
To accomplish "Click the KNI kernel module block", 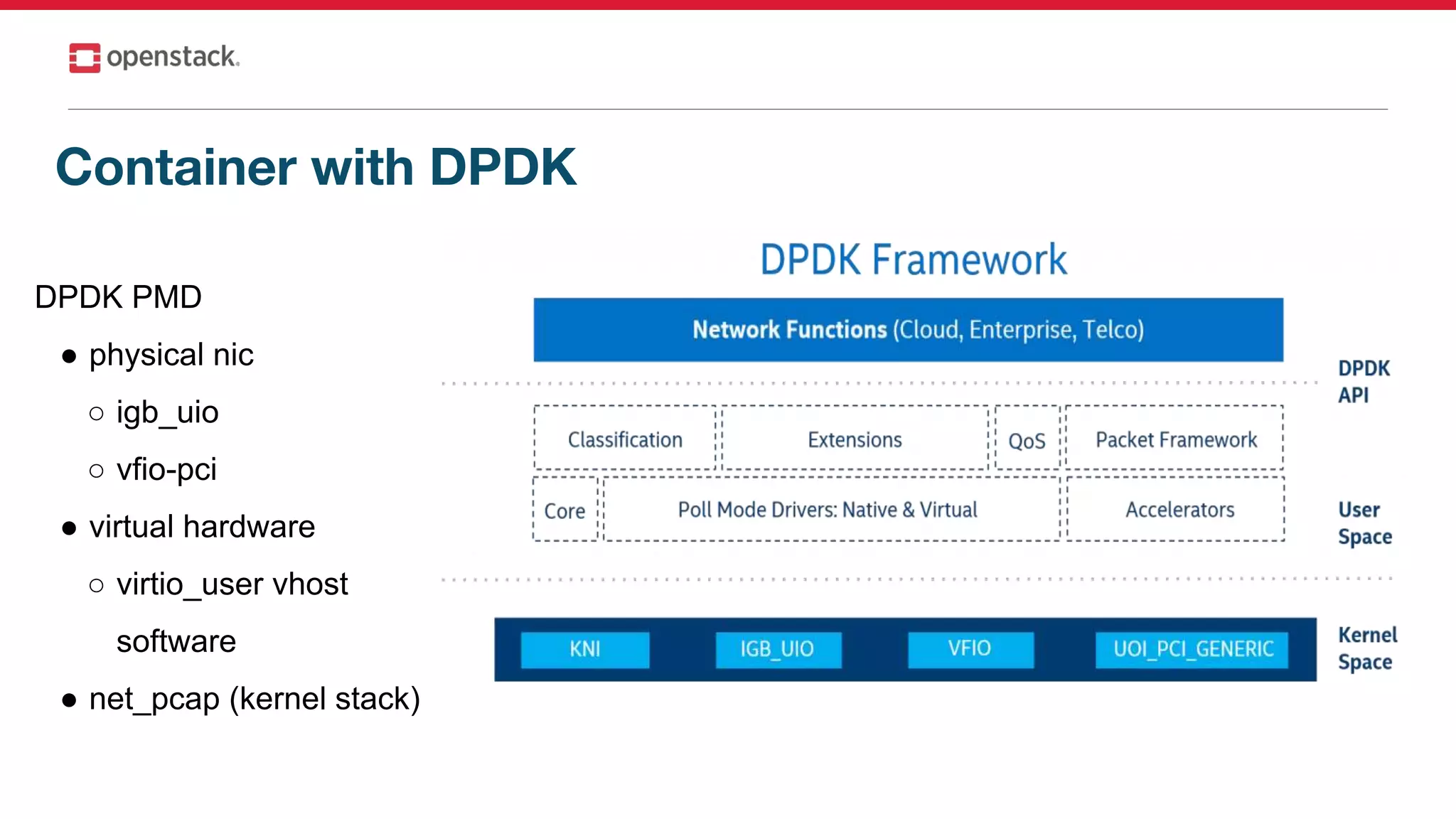I will point(585,649).
